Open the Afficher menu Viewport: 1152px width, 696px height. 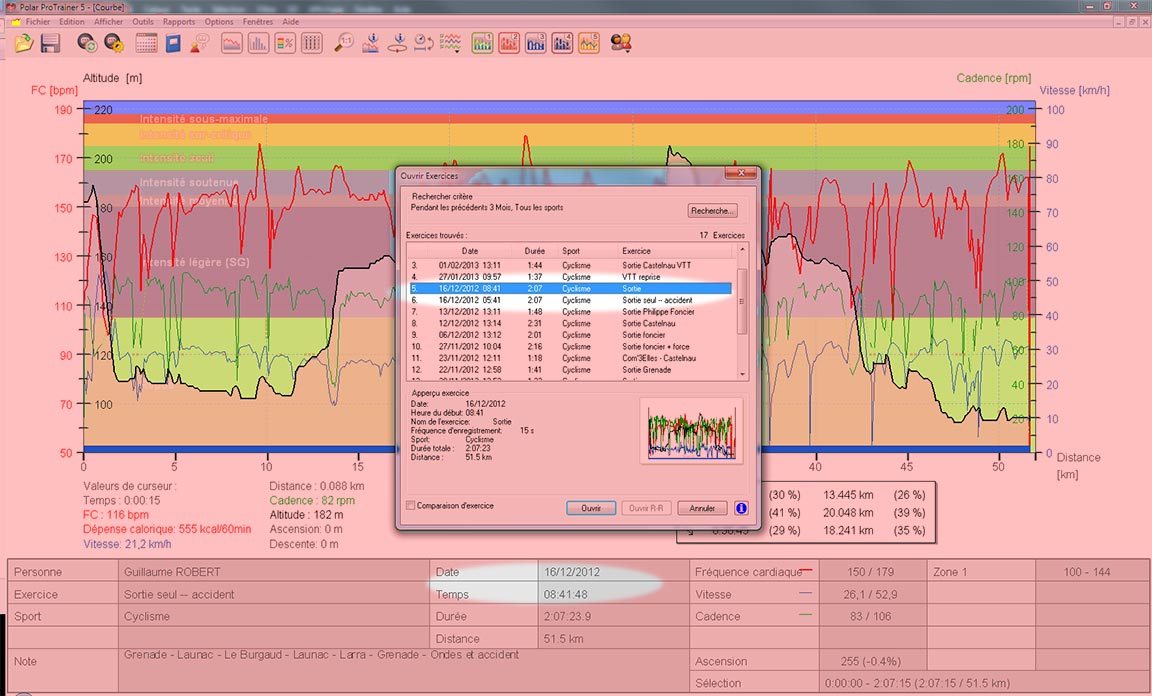[109, 22]
